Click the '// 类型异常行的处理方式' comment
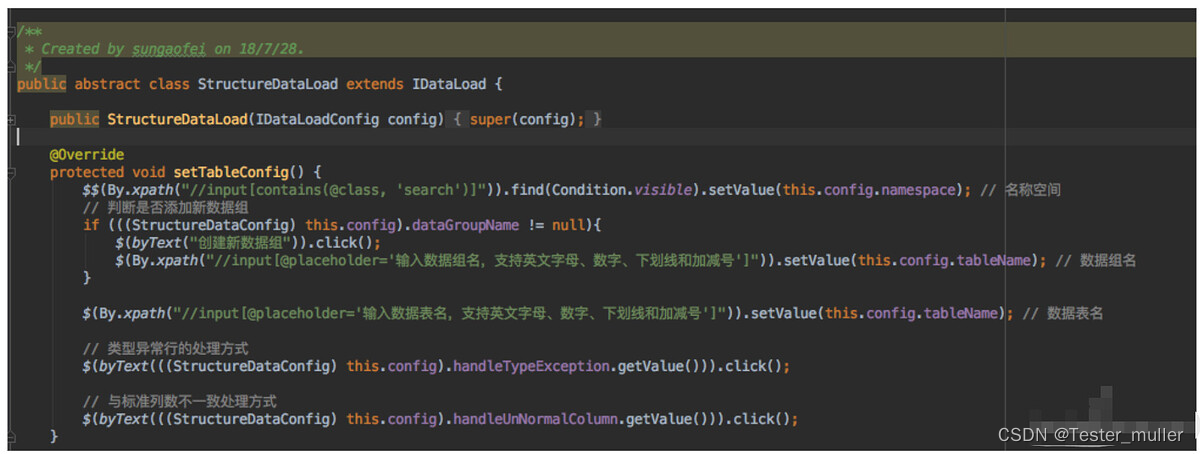The image size is (1200, 454). coord(166,348)
